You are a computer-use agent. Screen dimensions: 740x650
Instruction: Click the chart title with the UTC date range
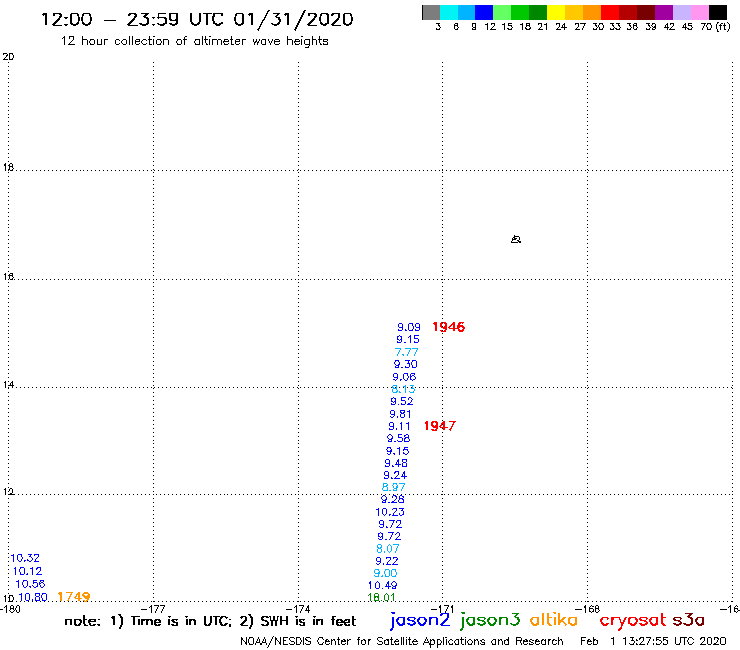tap(197, 20)
